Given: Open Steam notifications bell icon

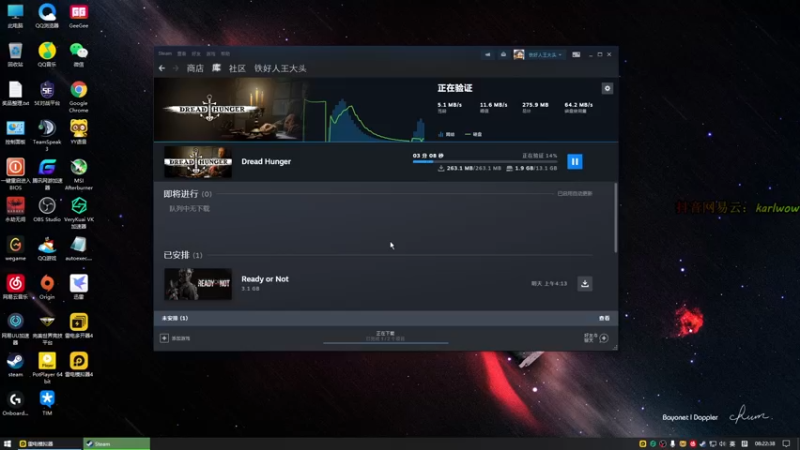Looking at the screenshot, I should pyautogui.click(x=503, y=55).
